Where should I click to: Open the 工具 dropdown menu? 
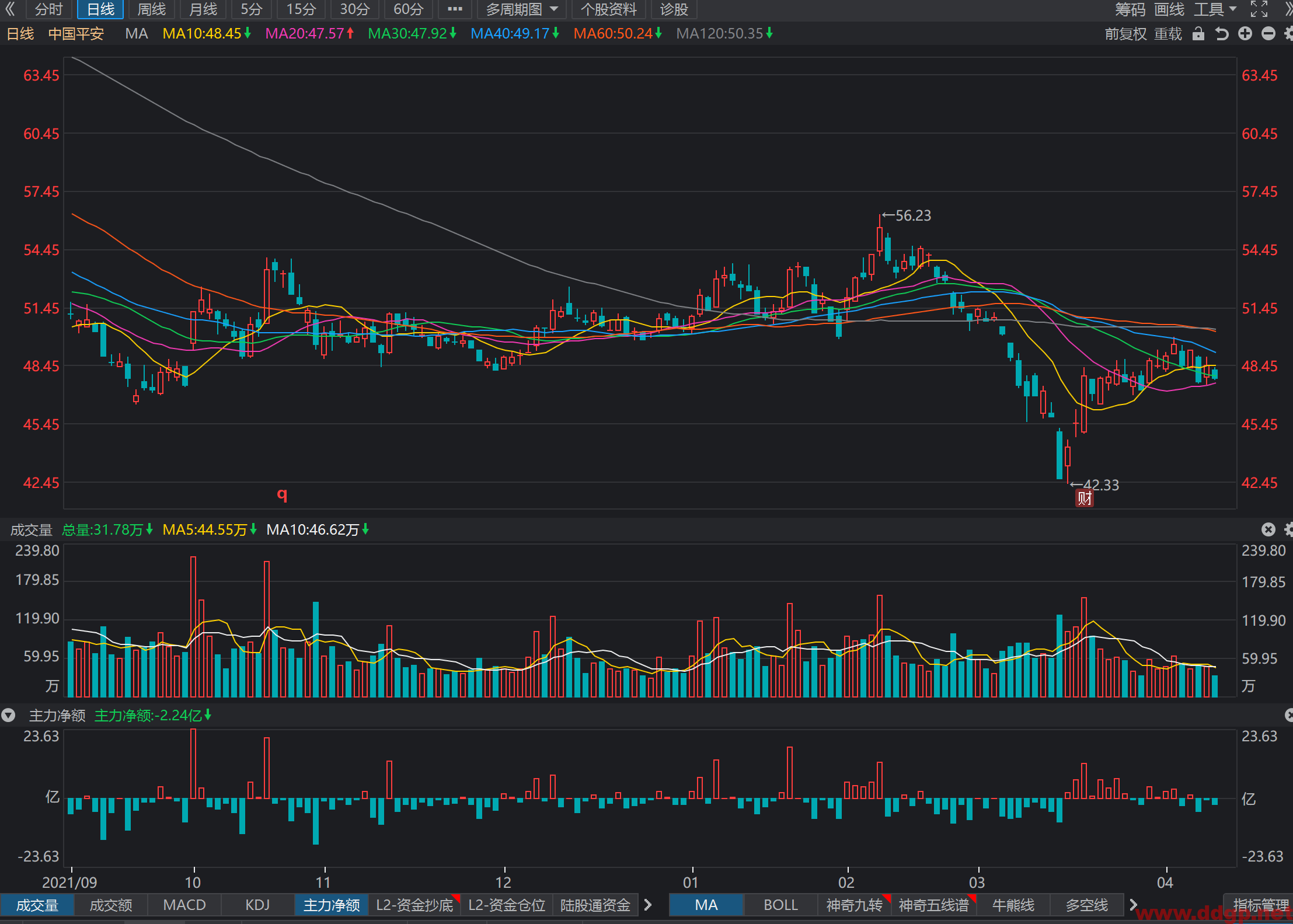(x=1215, y=9)
